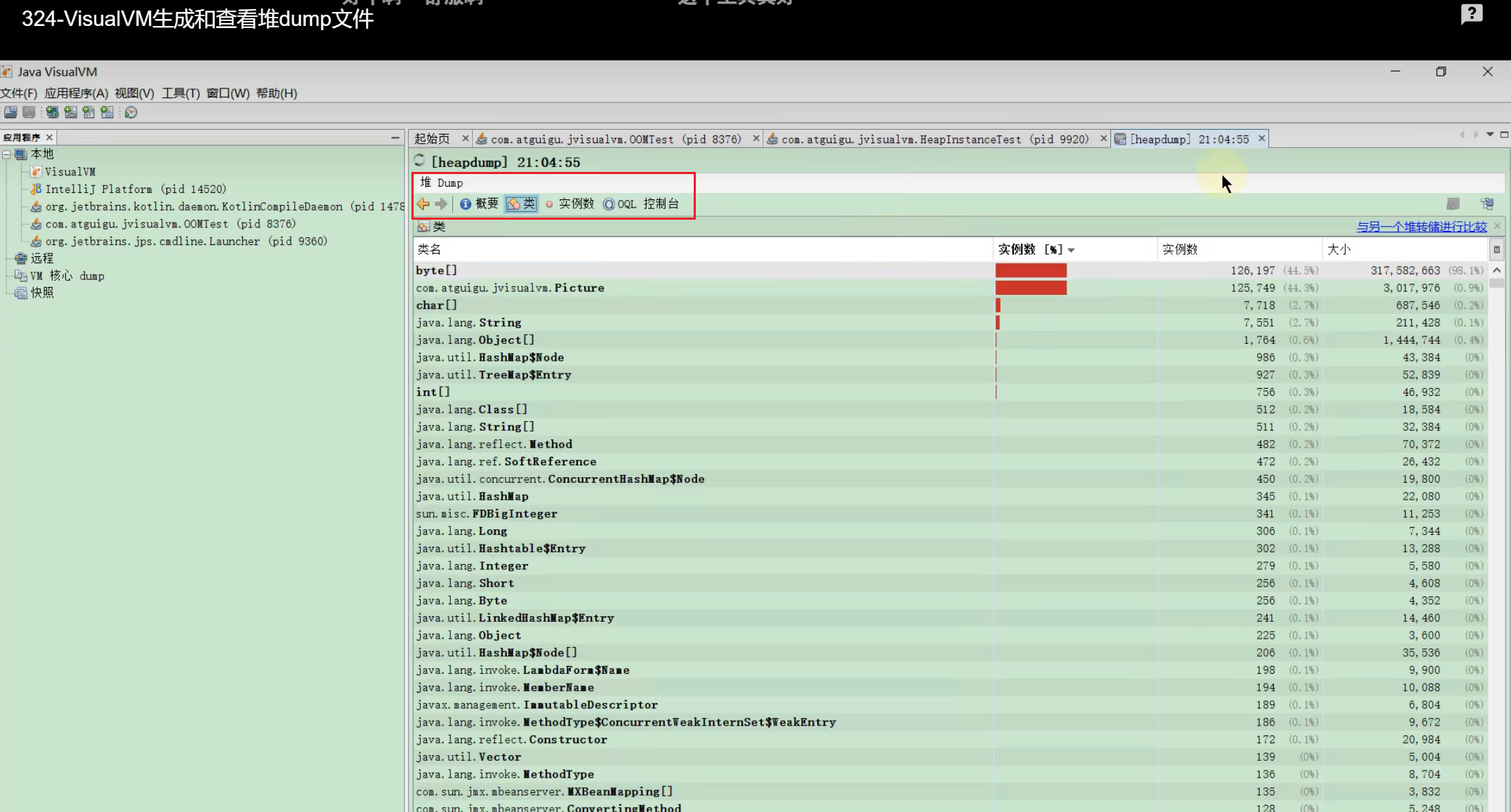Click the 远程 remote hosts icon
The height and width of the screenshot is (812, 1511).
click(21, 258)
